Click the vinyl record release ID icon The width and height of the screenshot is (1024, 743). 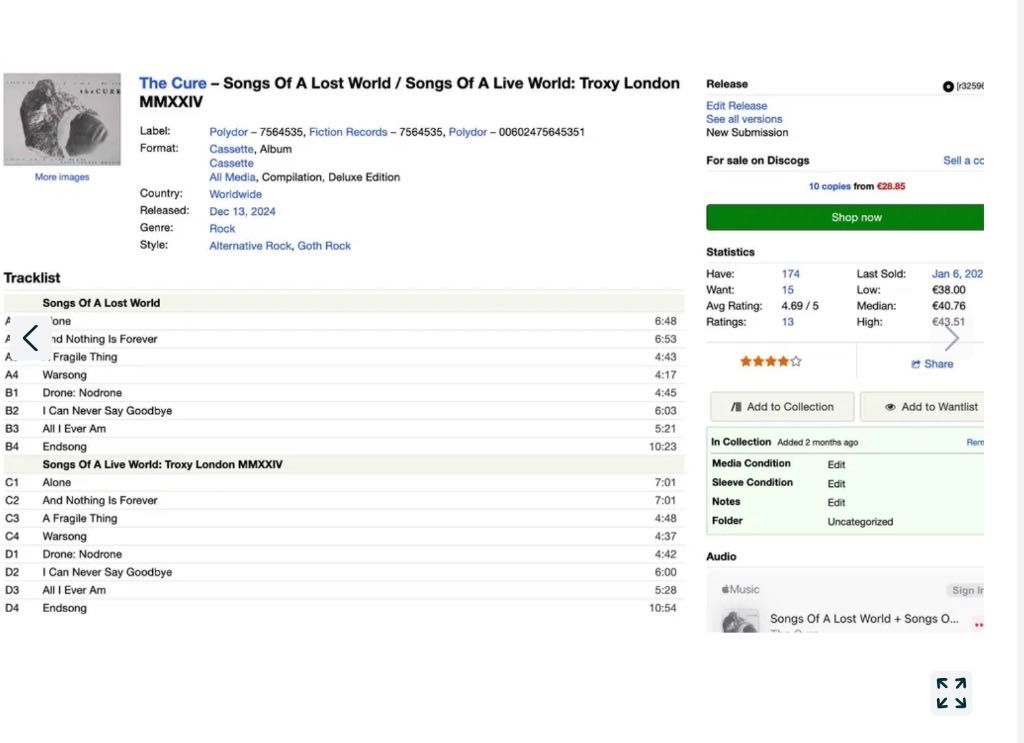tap(948, 86)
